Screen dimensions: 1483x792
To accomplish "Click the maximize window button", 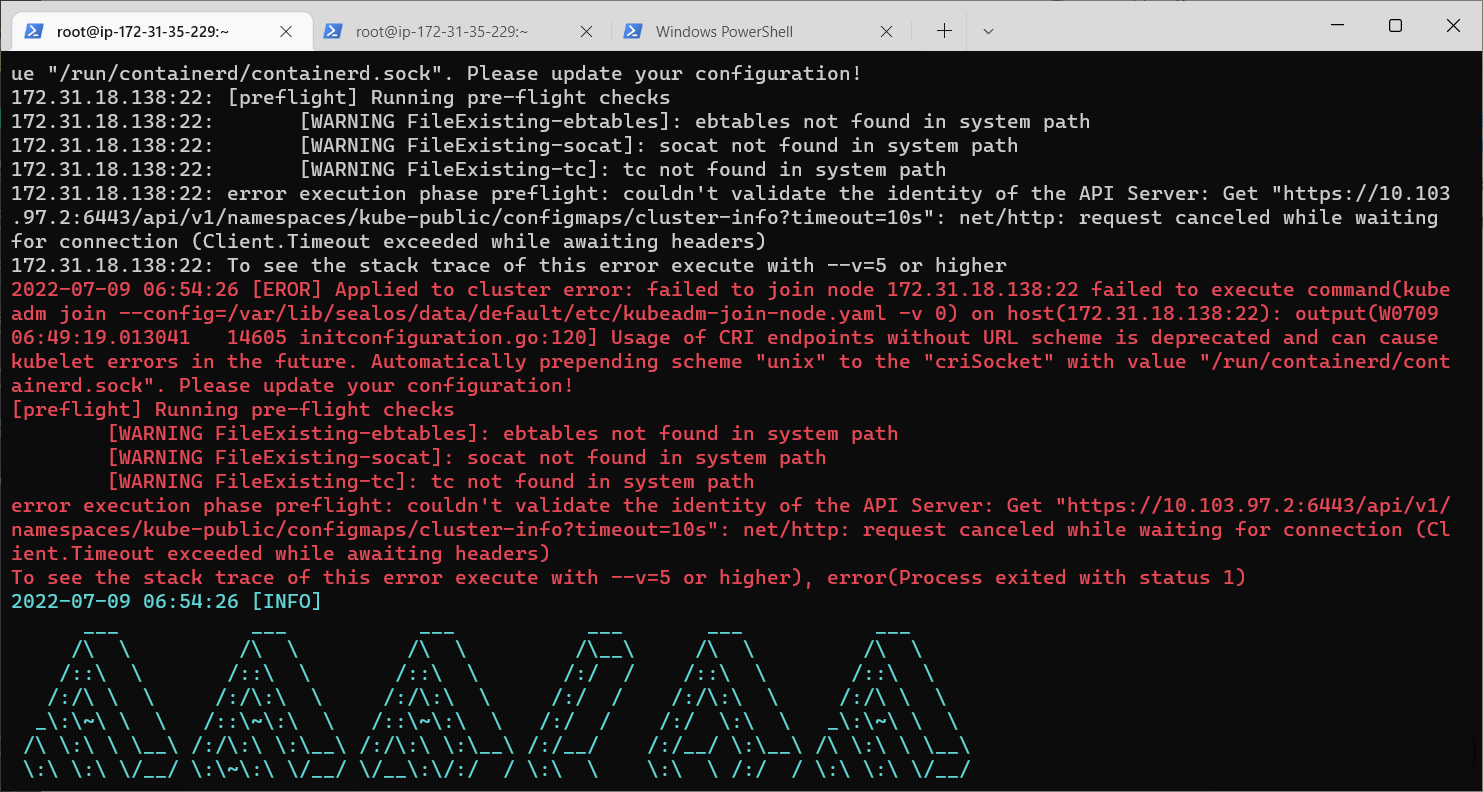I will pos(1394,25).
